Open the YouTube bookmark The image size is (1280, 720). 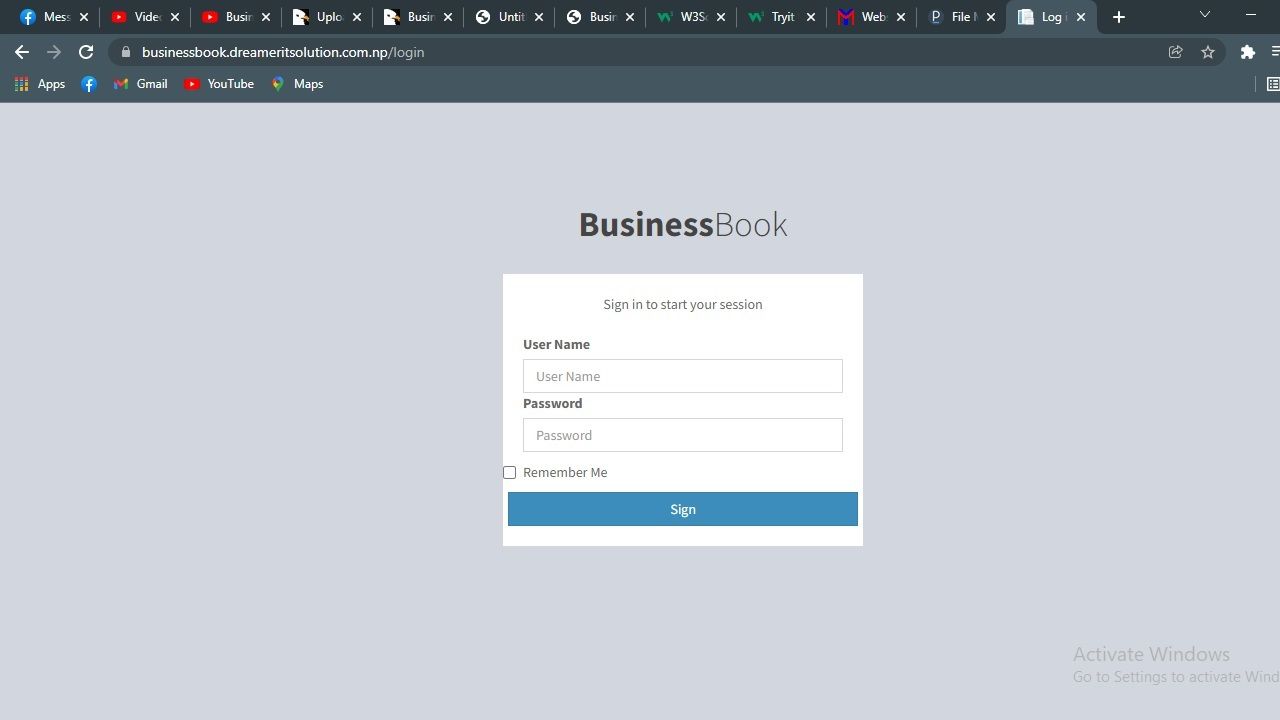tap(219, 84)
